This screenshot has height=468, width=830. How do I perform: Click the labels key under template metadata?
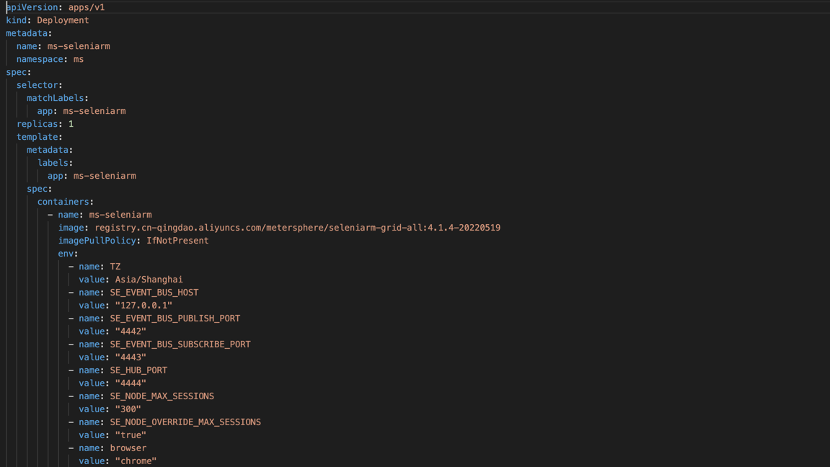pos(53,163)
